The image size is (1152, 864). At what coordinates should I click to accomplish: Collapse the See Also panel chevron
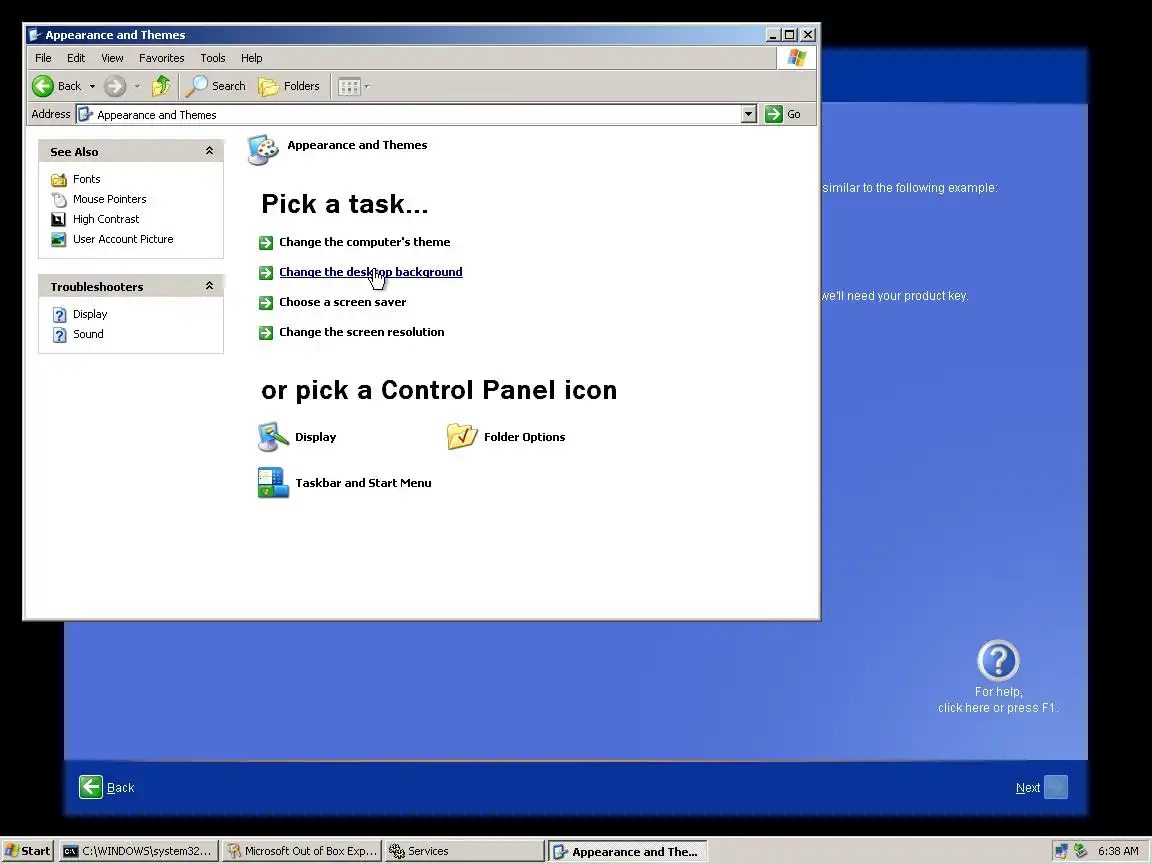pos(209,151)
